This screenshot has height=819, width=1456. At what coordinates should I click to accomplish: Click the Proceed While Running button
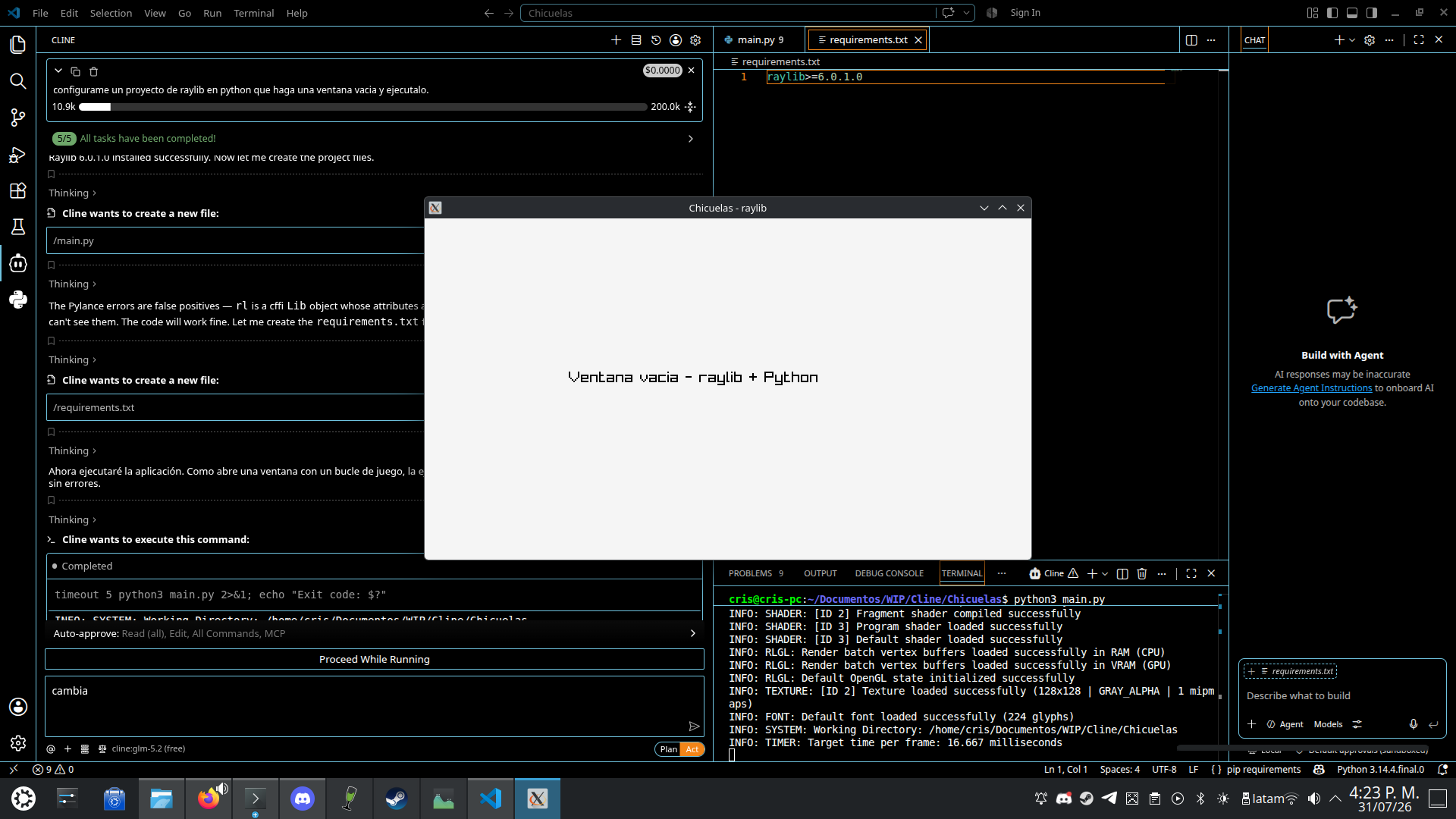(375, 660)
